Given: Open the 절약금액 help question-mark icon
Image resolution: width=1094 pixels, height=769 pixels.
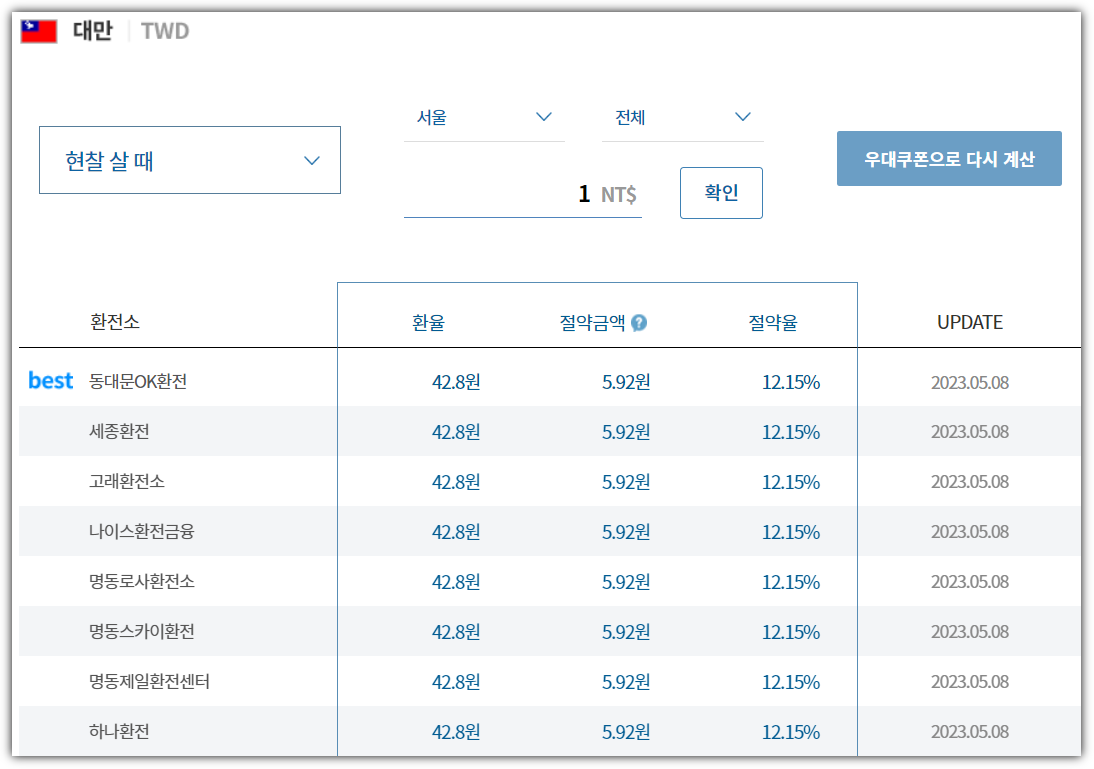Looking at the screenshot, I should click(639, 322).
